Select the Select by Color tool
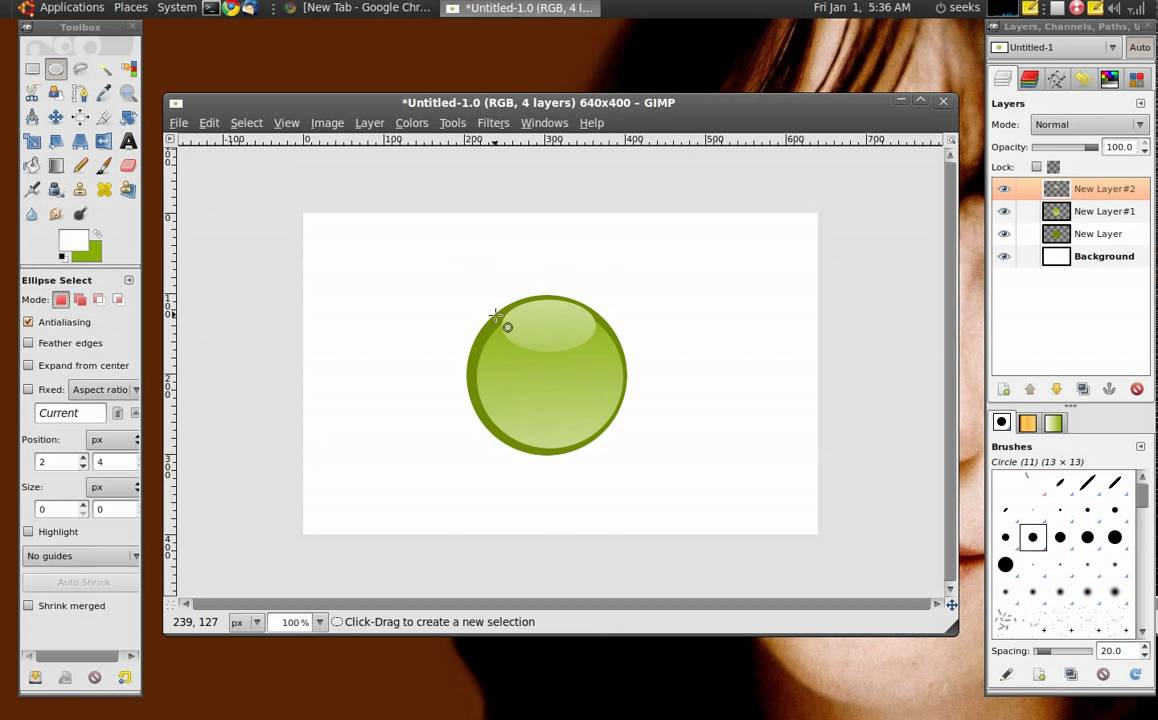Image resolution: width=1158 pixels, height=720 pixels. [x=129, y=69]
